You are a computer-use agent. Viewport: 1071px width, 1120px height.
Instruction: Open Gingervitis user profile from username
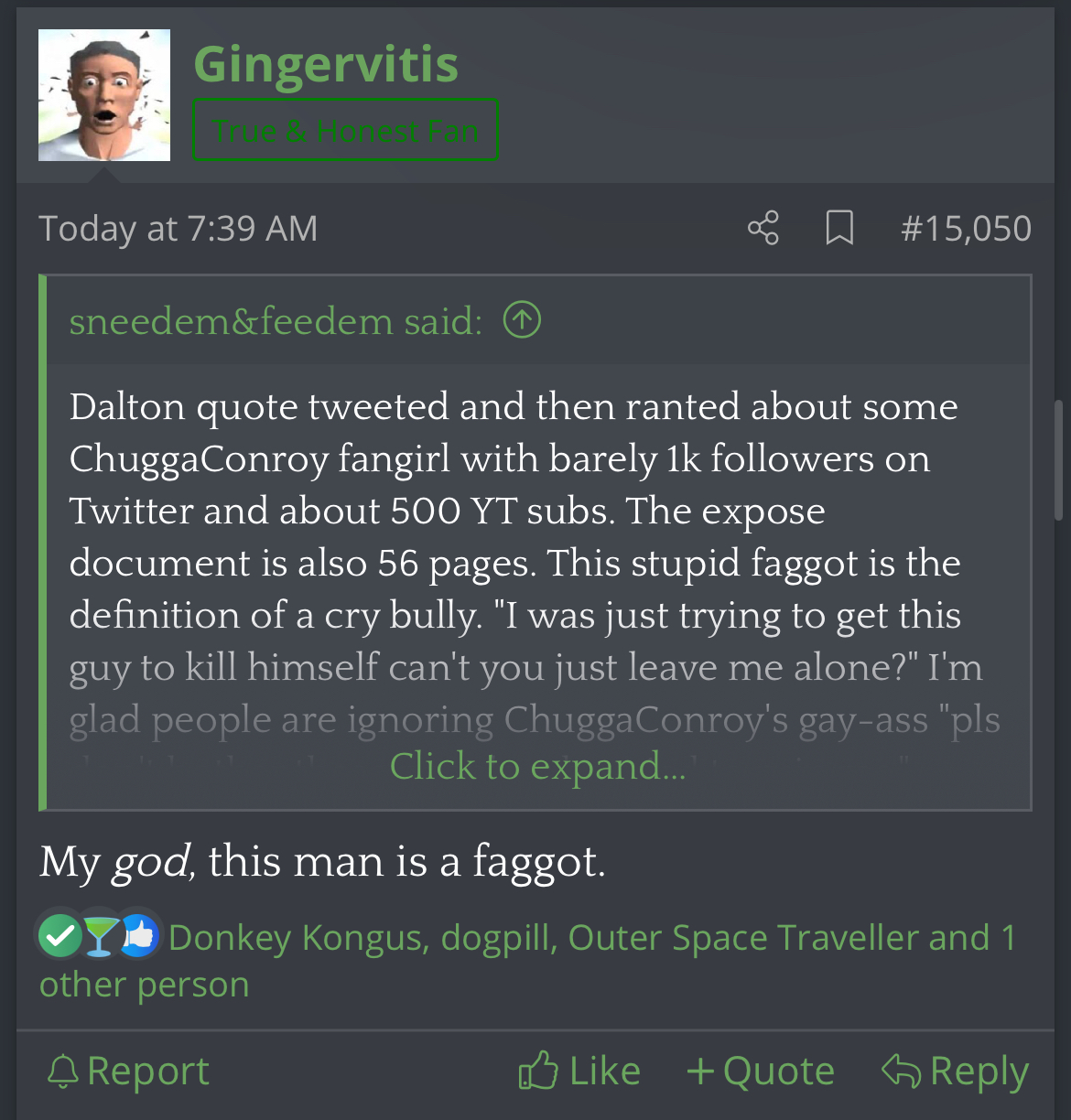[x=326, y=64]
